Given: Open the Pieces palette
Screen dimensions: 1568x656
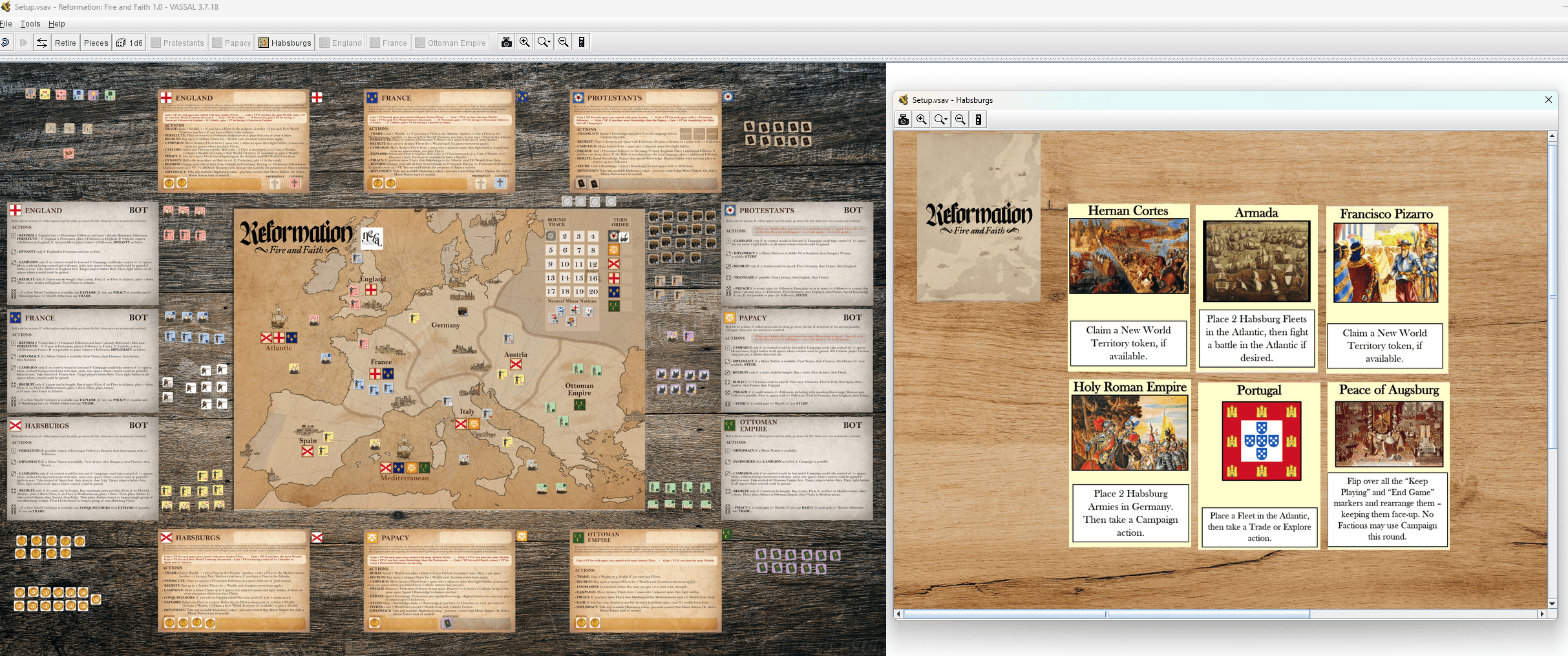Looking at the screenshot, I should pos(96,42).
